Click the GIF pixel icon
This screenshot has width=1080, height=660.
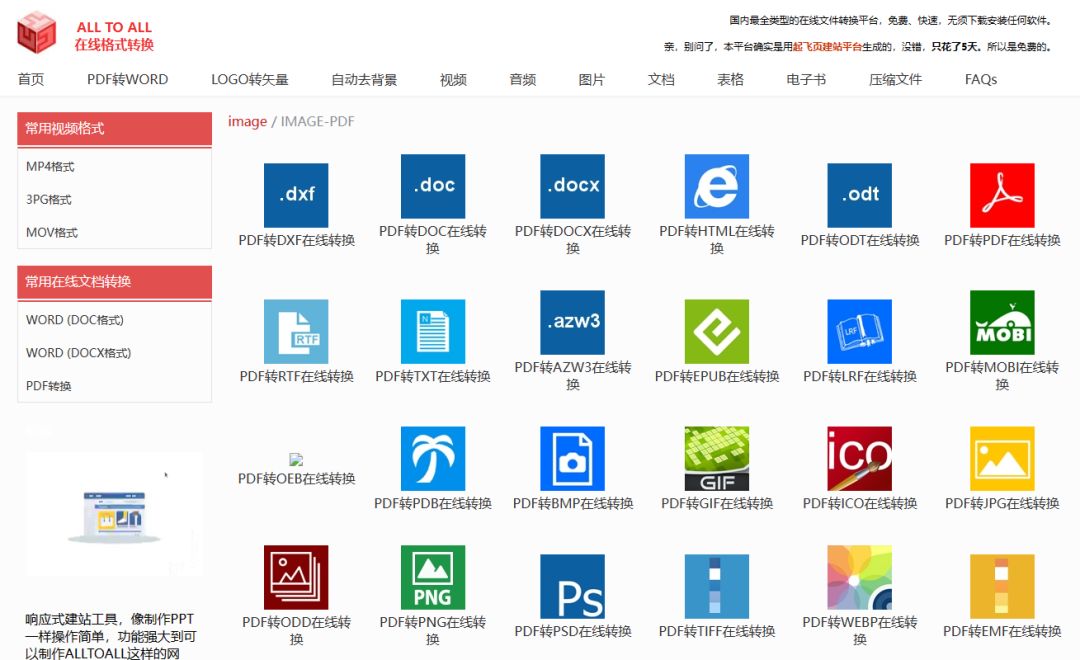click(717, 458)
